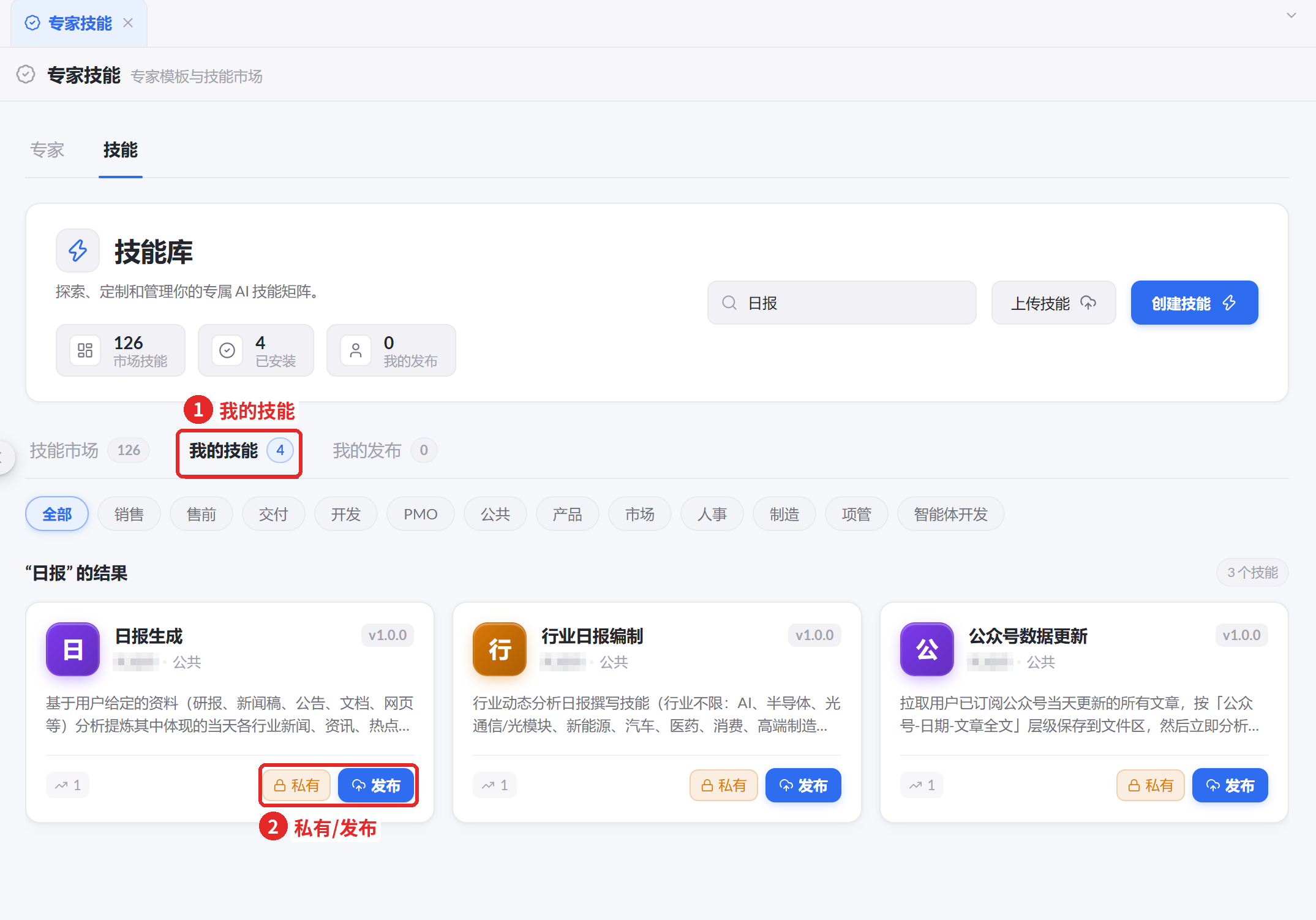Filter by PMO category

point(421,514)
